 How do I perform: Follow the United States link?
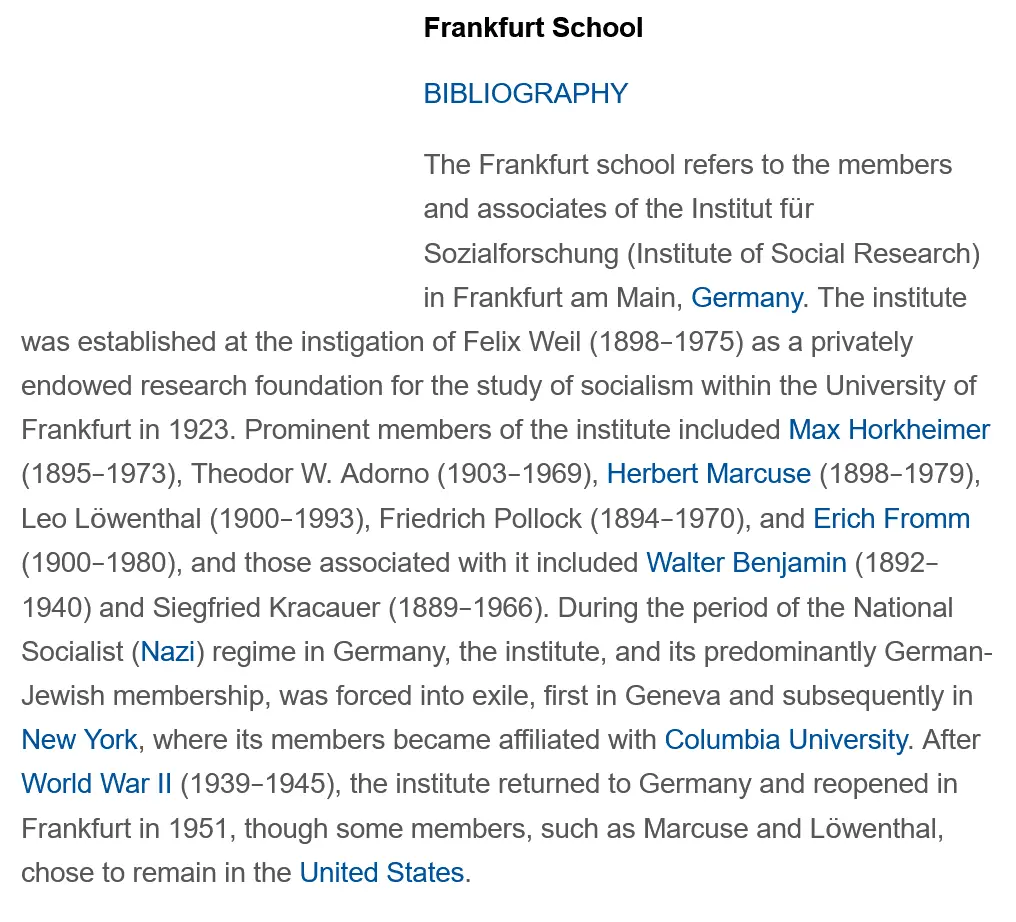tap(381, 873)
